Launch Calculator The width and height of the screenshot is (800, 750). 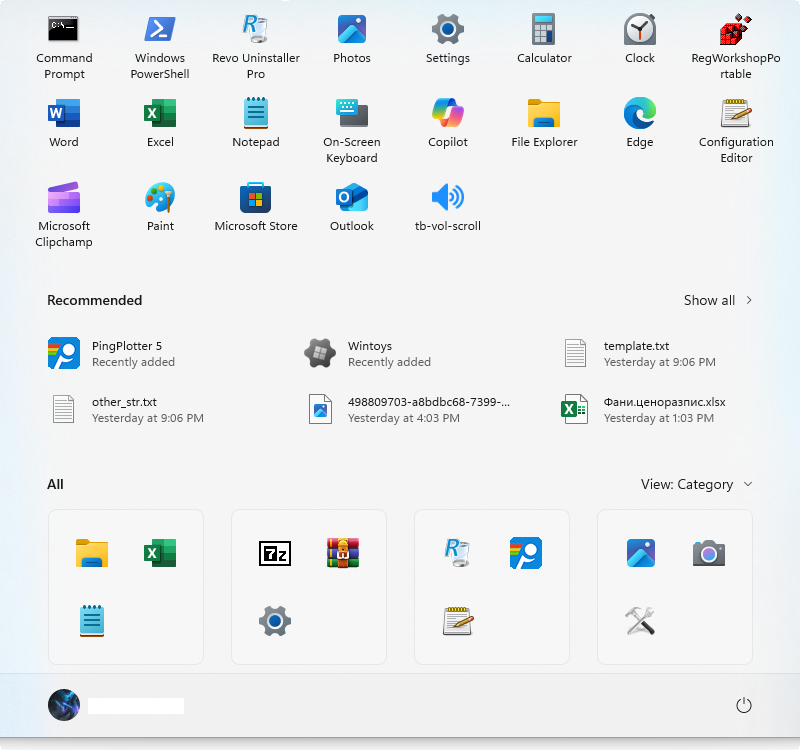click(x=544, y=40)
